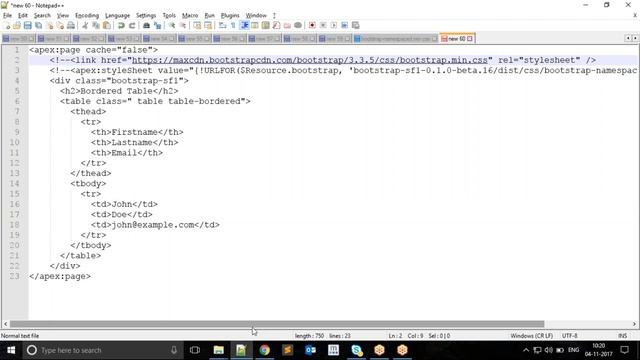Toggle INS insert mode in status bar
640x360 pixels.
pos(622,336)
